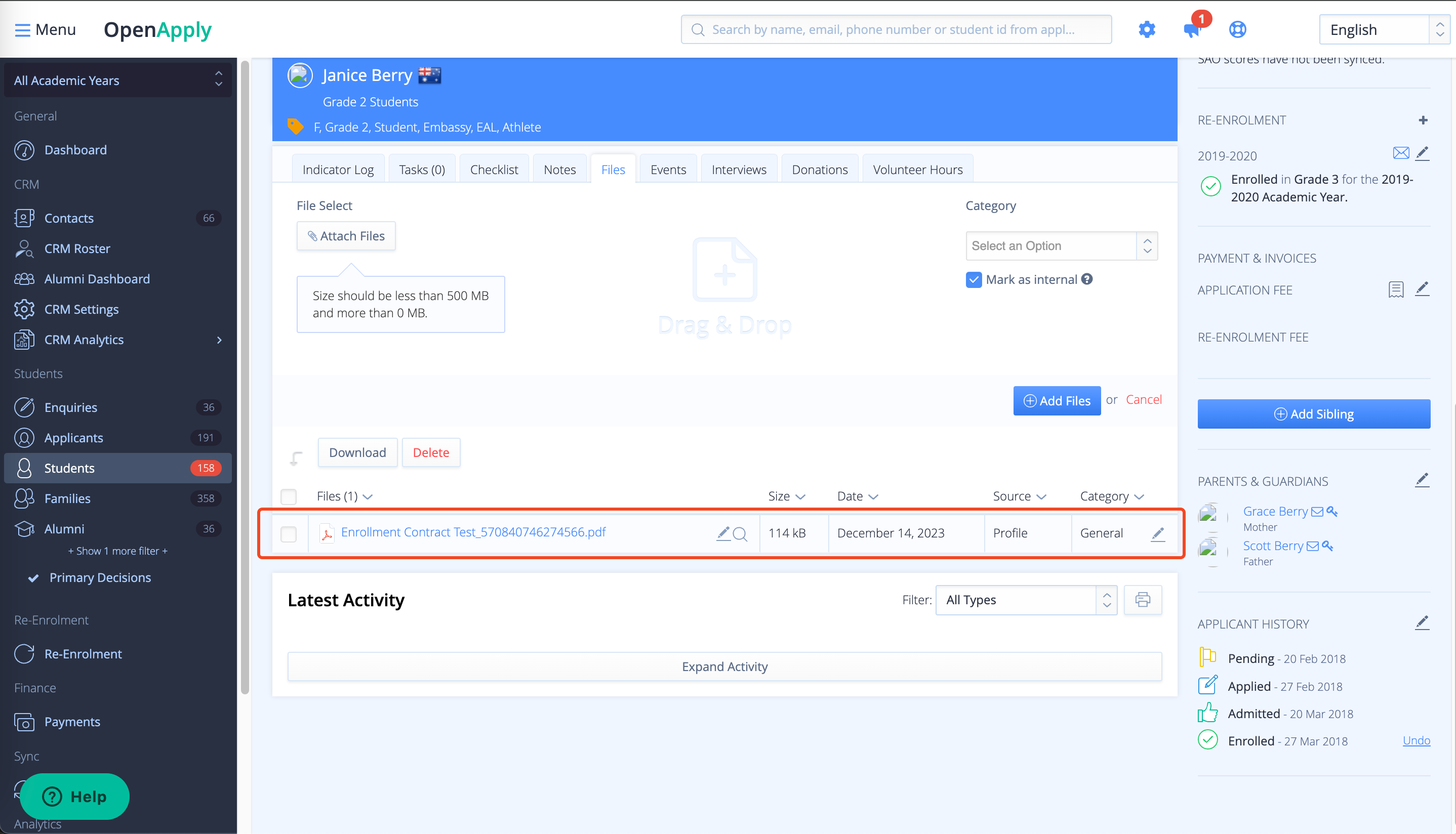This screenshot has width=1456, height=834.
Task: Click into the top search field
Action: click(x=896, y=29)
